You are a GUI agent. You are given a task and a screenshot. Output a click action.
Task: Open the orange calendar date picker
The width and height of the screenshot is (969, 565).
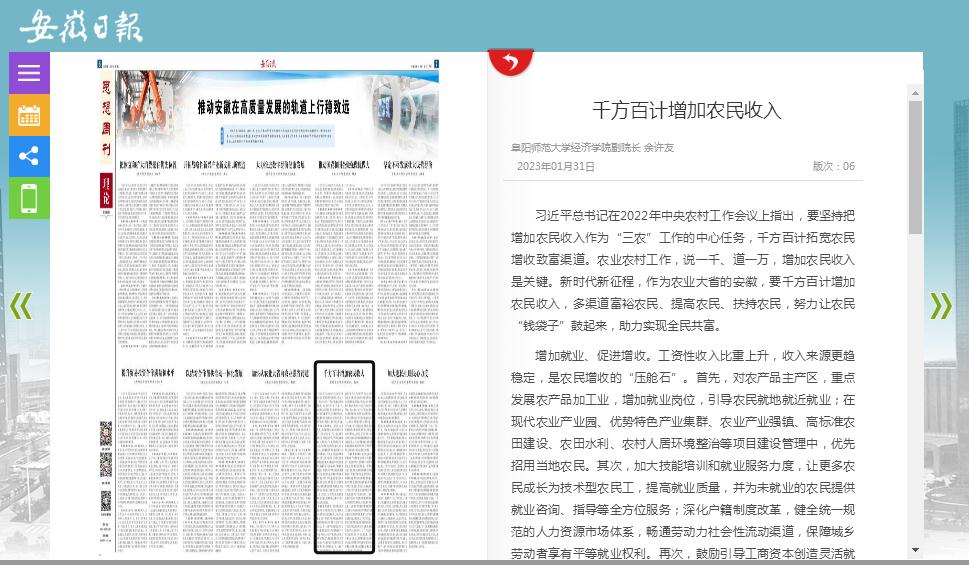point(29,115)
